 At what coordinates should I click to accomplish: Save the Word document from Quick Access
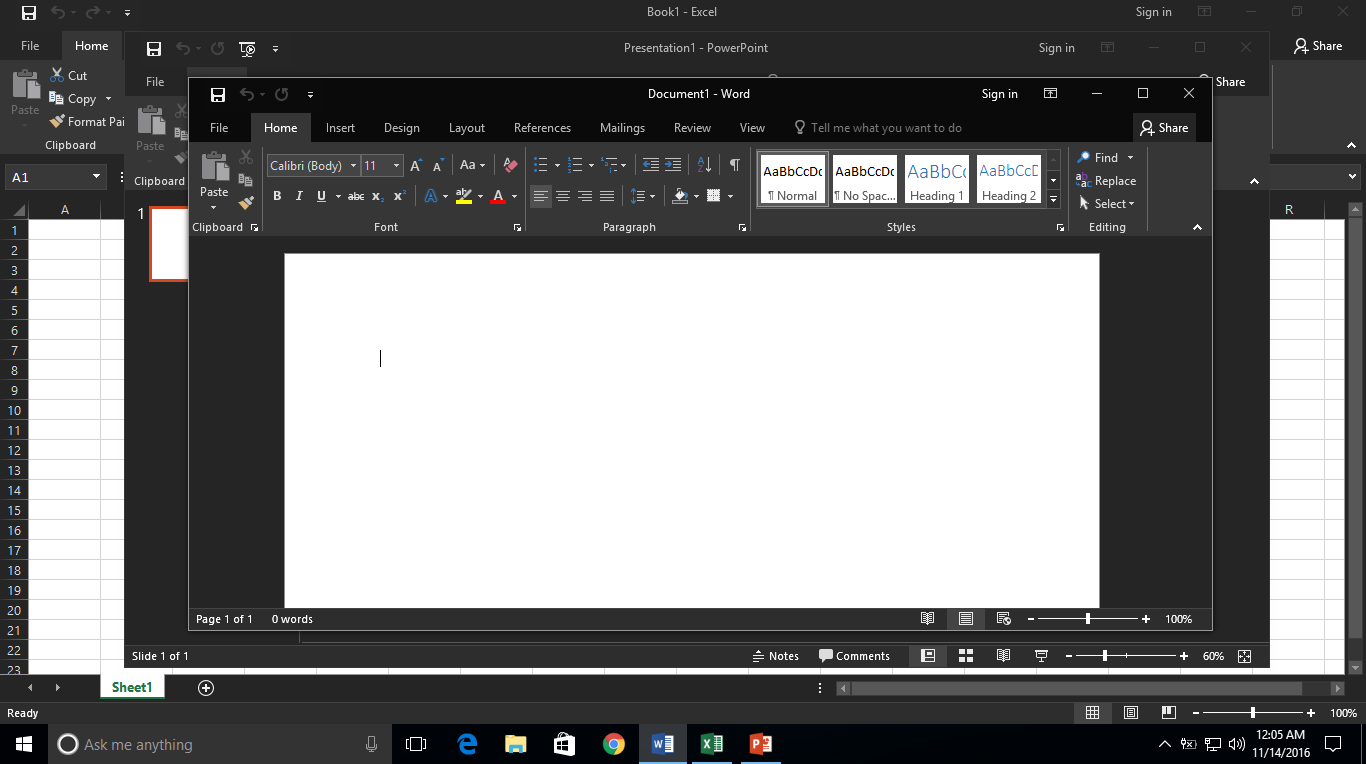coord(218,94)
